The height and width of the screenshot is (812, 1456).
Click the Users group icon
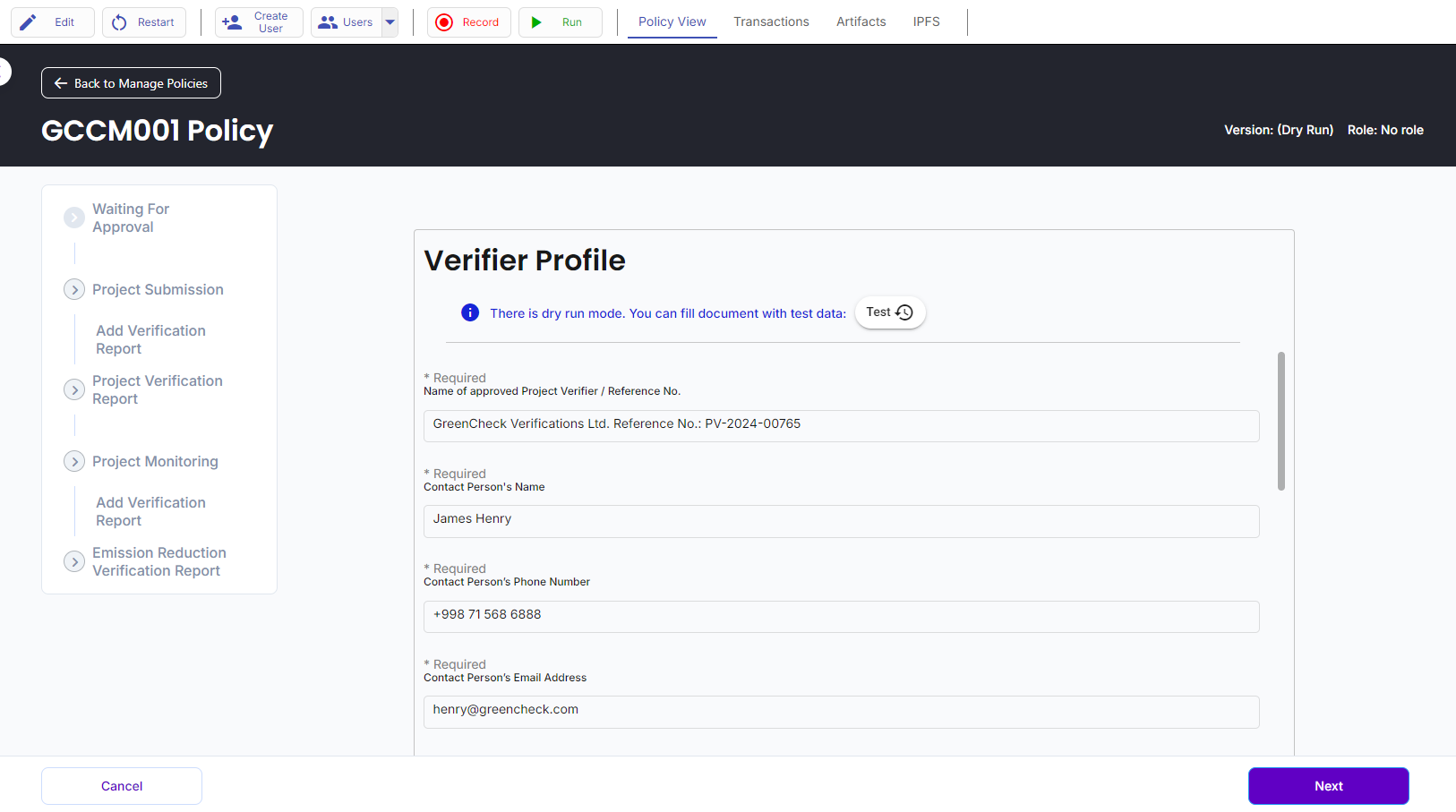click(x=328, y=22)
